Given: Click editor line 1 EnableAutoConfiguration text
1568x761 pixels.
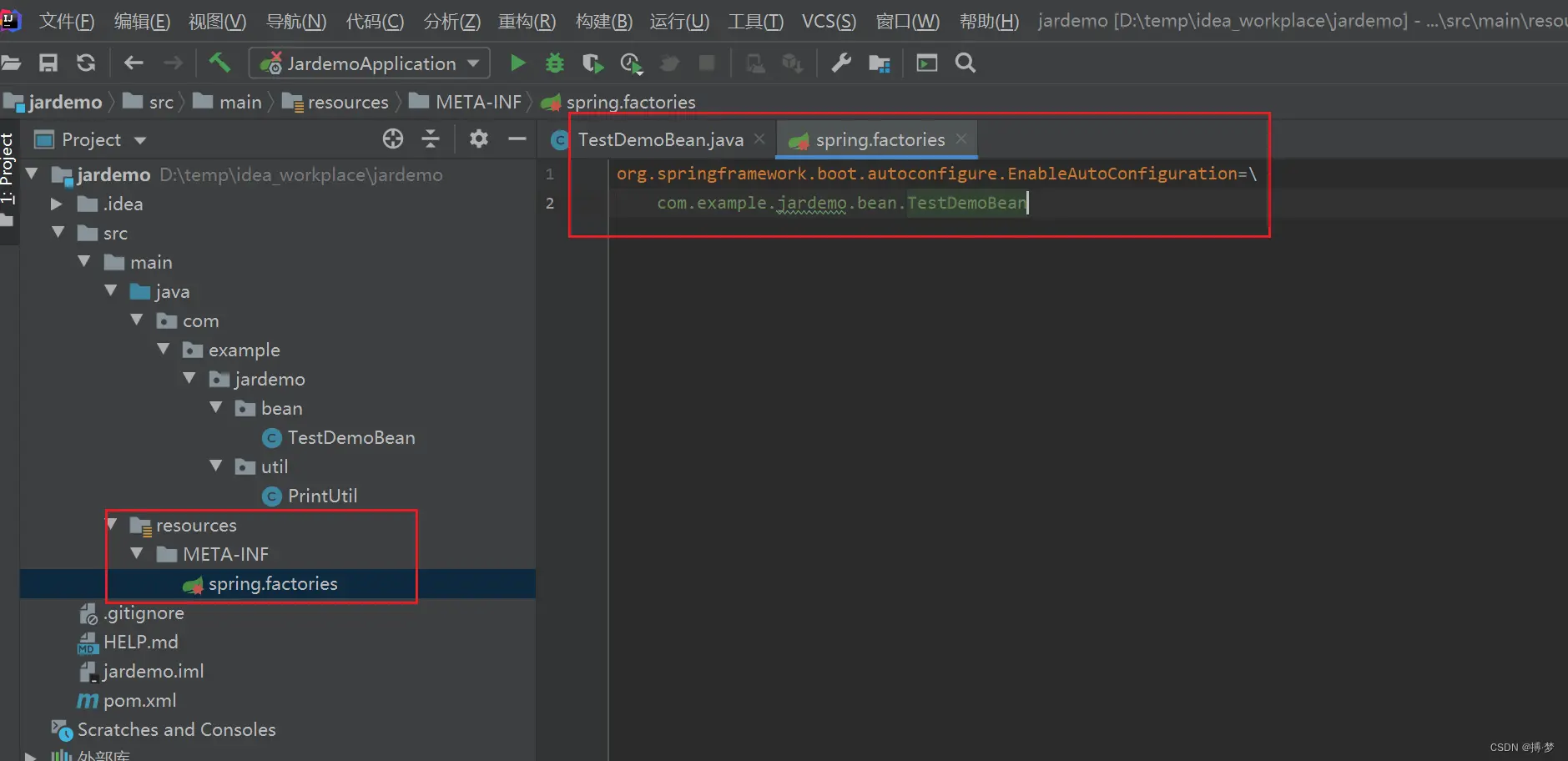Looking at the screenshot, I should click(x=1122, y=174).
